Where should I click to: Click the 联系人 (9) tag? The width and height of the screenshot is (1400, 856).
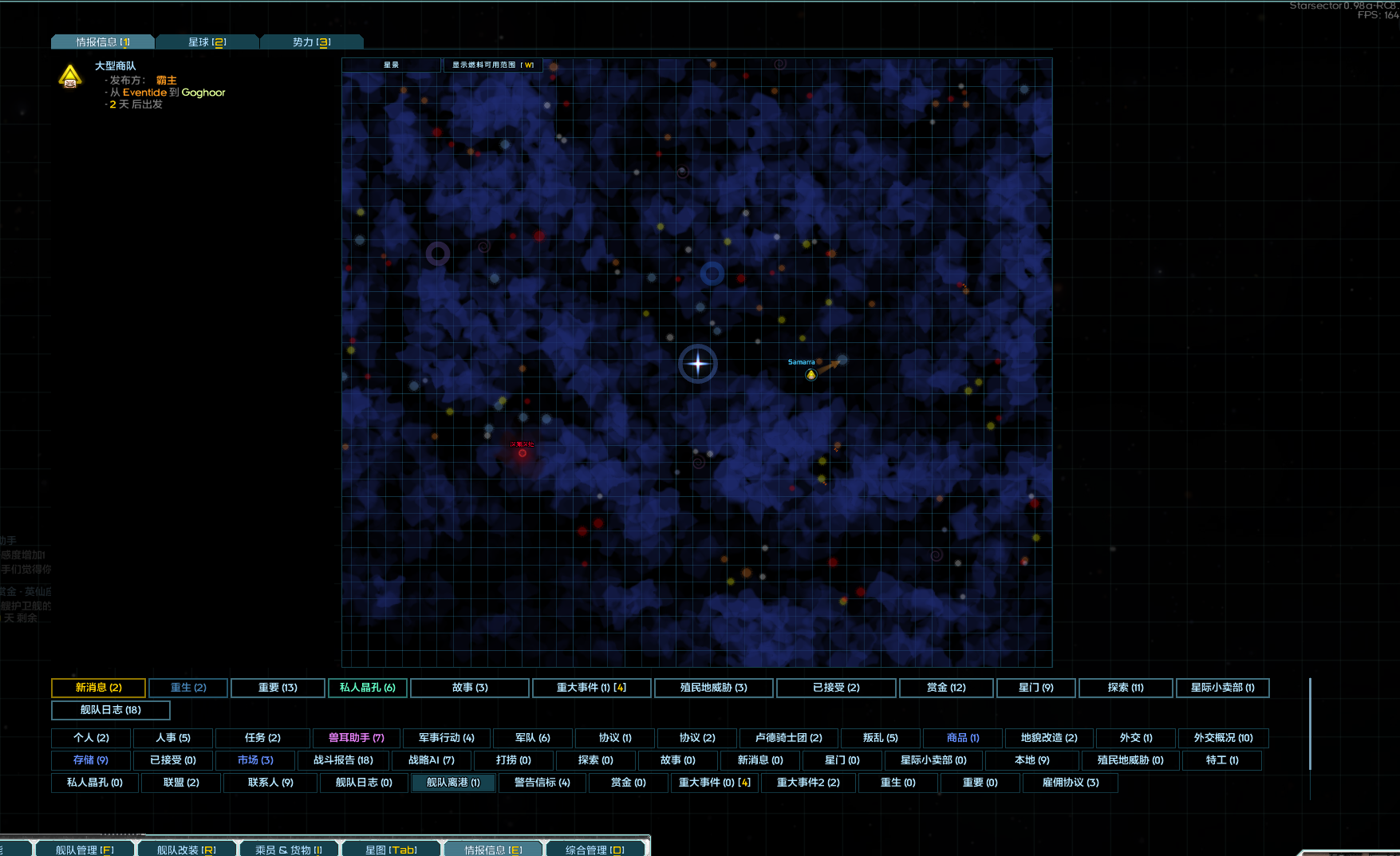270,783
